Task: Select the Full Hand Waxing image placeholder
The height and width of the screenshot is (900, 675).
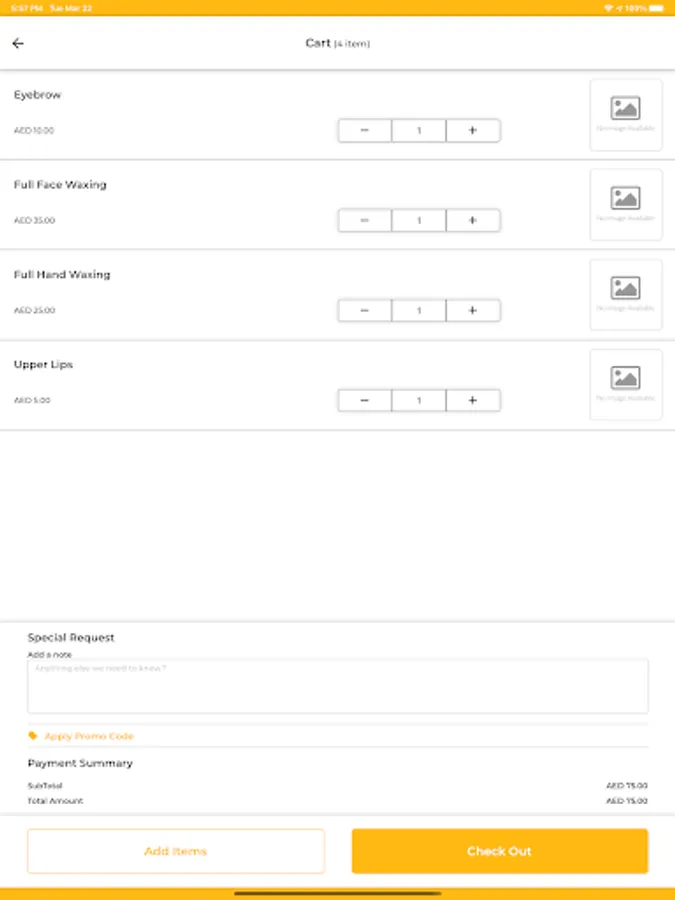Action: [625, 295]
